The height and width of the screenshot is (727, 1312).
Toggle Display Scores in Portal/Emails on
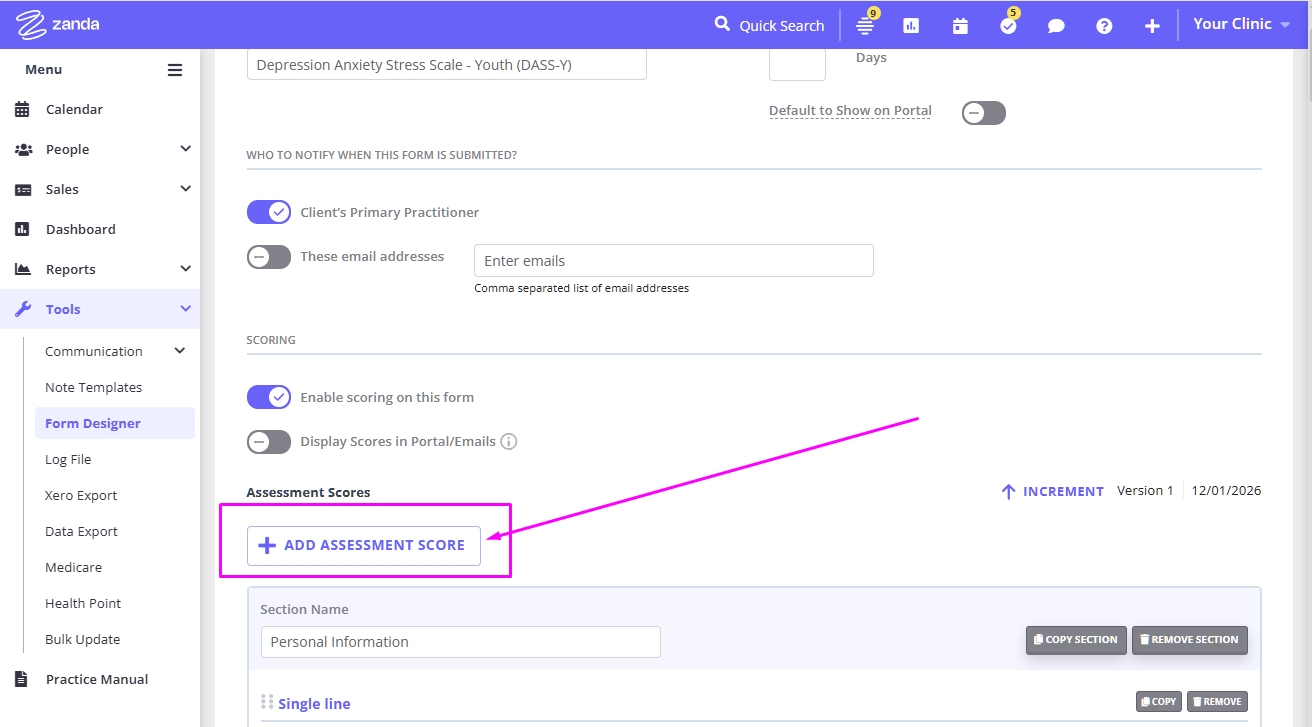coord(268,441)
